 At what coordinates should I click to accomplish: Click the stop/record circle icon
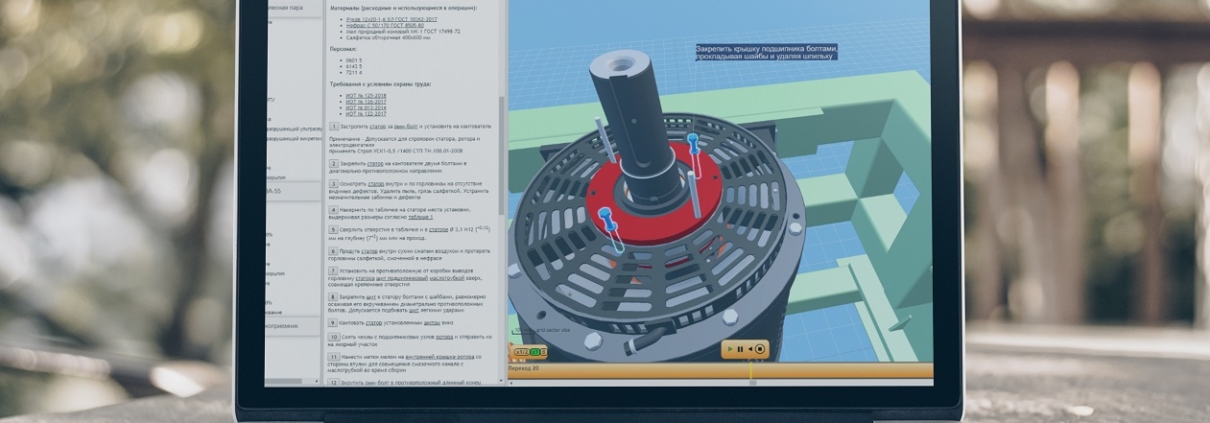coord(760,349)
